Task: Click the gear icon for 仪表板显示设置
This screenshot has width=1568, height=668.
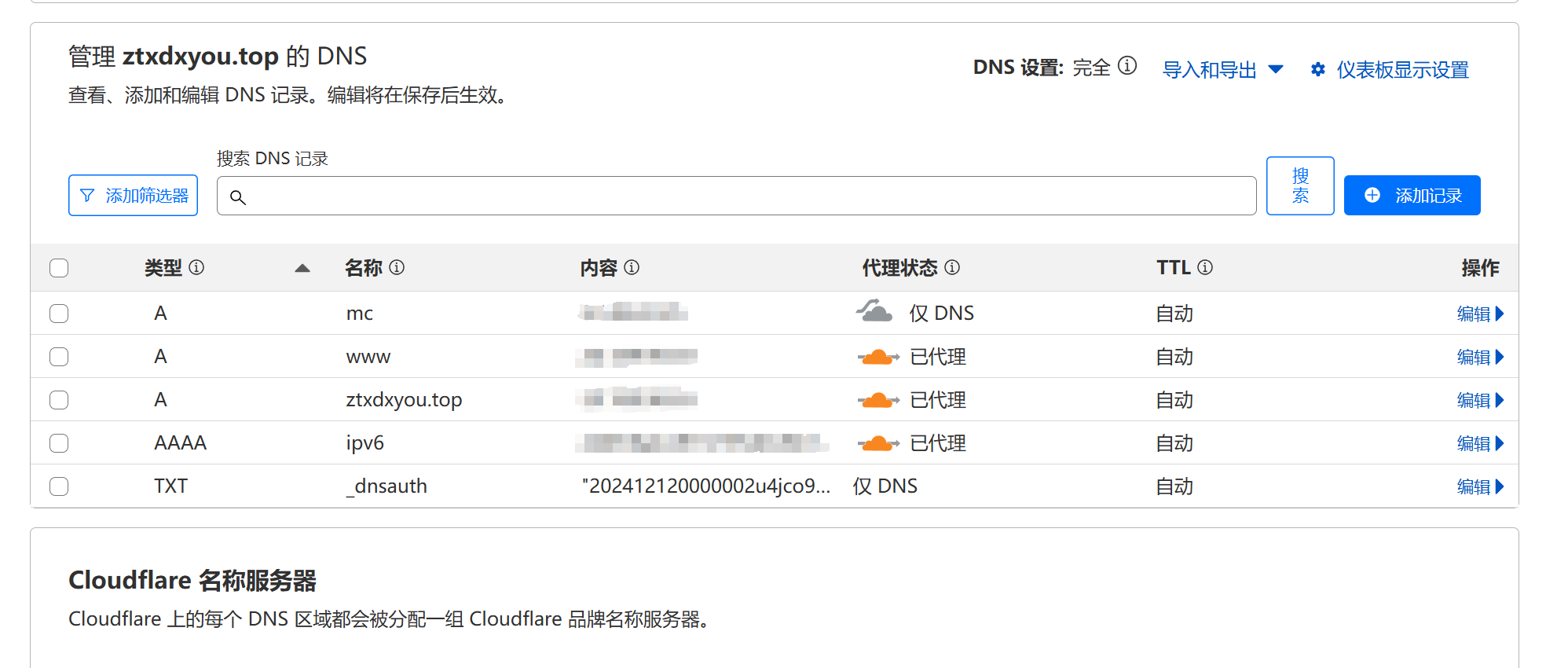Action: coord(1317,70)
